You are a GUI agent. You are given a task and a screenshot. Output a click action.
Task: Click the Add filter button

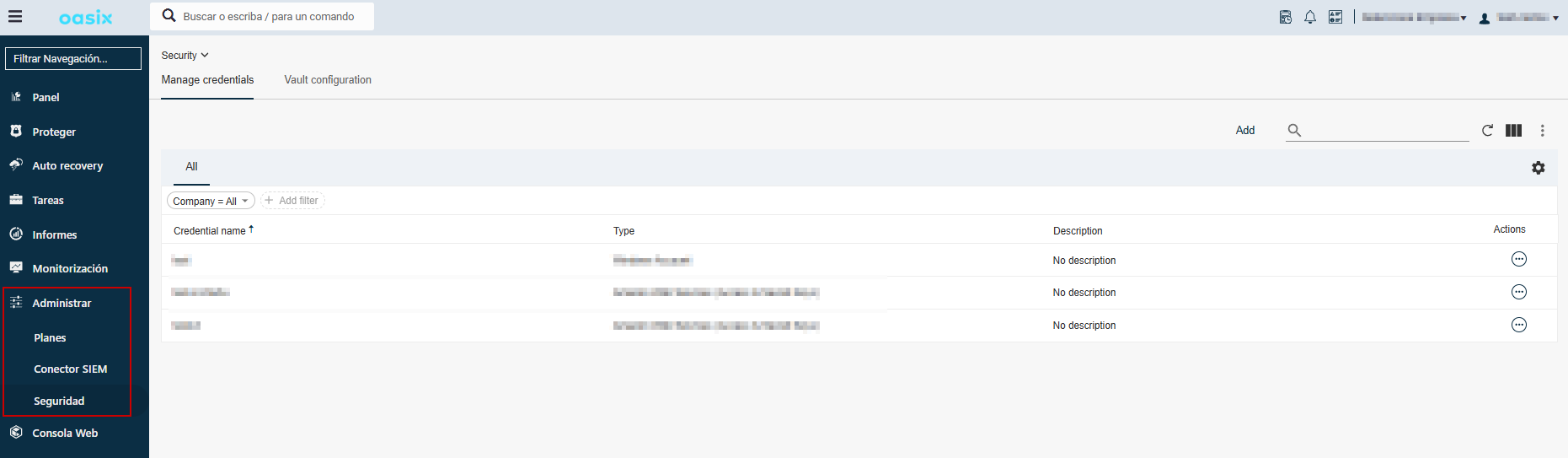pos(292,201)
